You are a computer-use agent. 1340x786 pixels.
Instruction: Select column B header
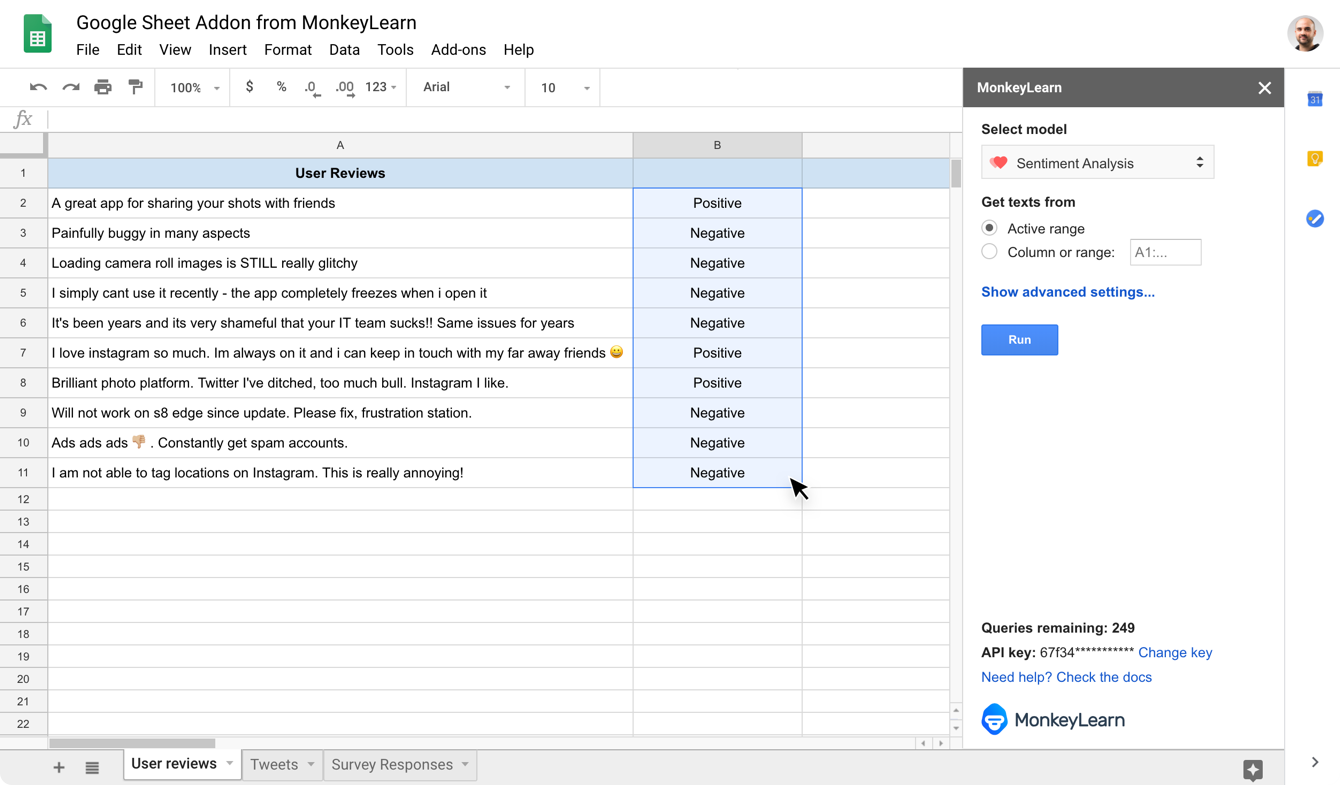tap(717, 145)
